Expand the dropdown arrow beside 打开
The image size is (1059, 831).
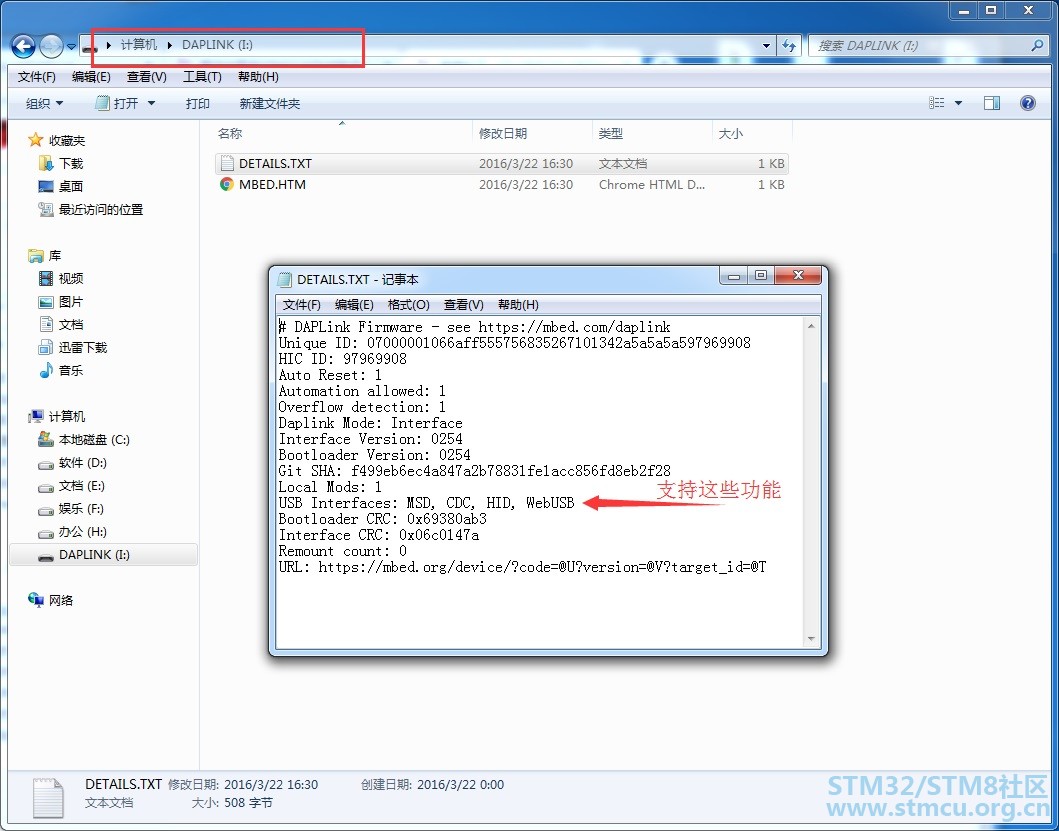pyautogui.click(x=151, y=103)
